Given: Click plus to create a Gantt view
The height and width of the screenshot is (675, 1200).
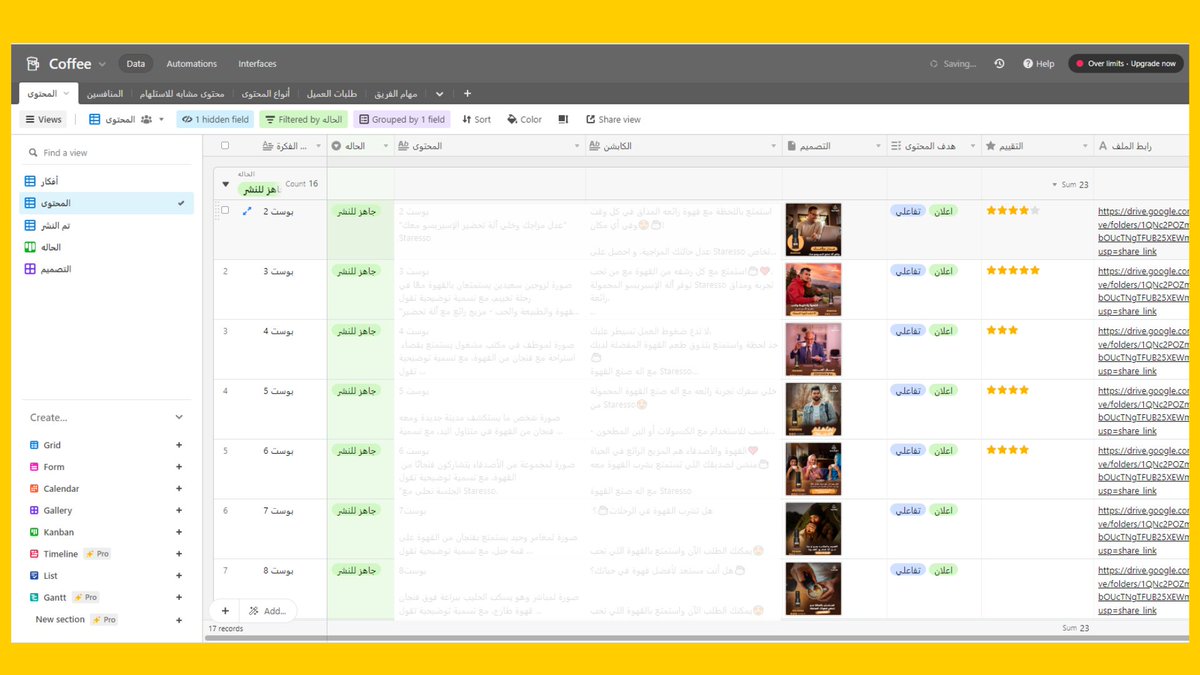Looking at the screenshot, I should 179,597.
